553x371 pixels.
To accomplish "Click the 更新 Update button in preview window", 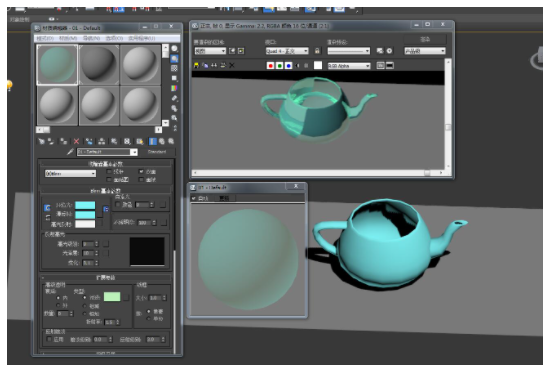I will tap(224, 198).
